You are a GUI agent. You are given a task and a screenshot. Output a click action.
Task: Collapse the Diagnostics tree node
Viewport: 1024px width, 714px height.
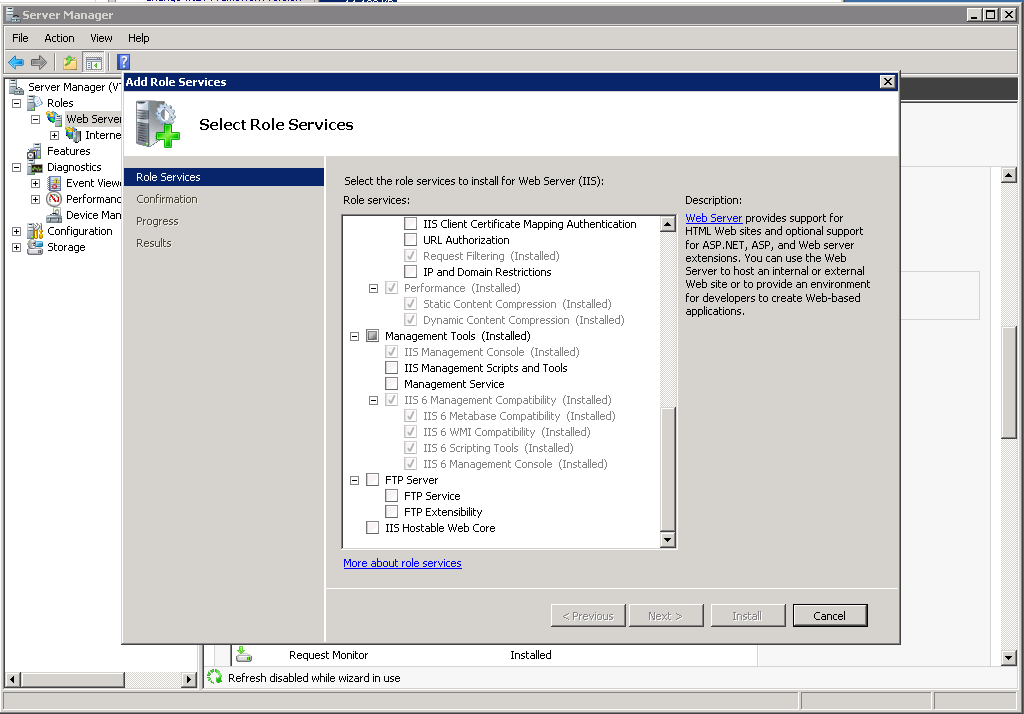click(x=16, y=167)
